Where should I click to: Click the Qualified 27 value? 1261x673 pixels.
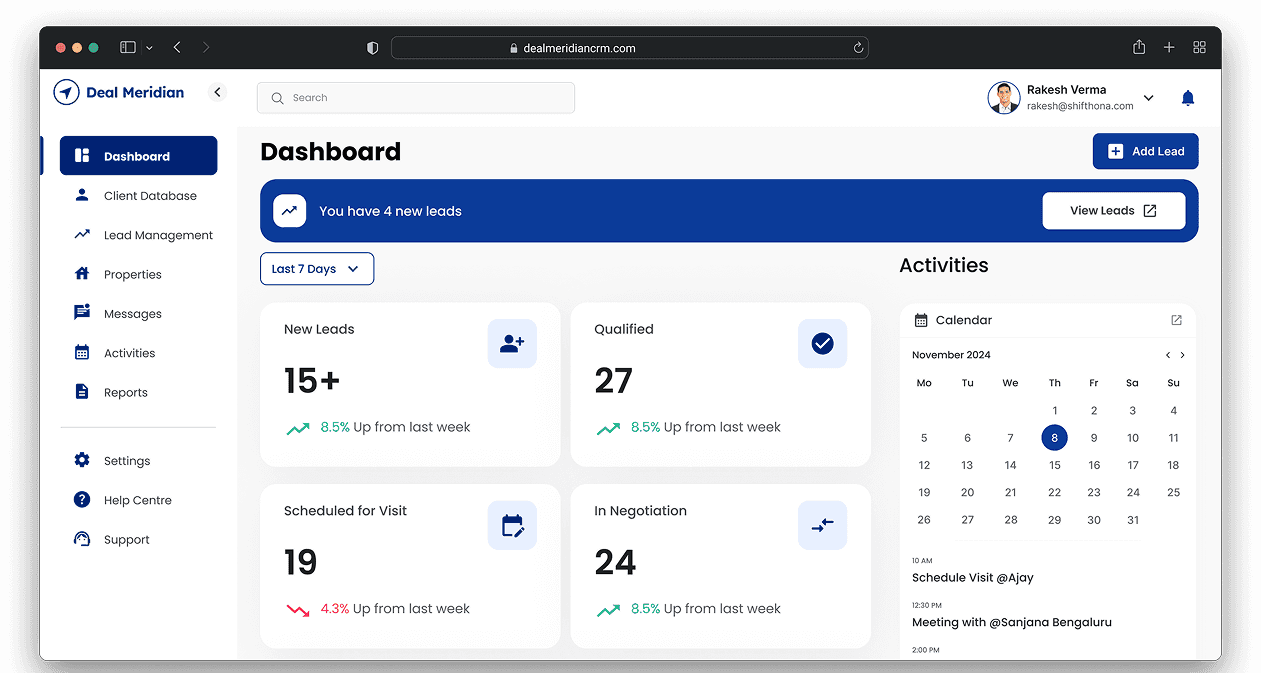[613, 381]
